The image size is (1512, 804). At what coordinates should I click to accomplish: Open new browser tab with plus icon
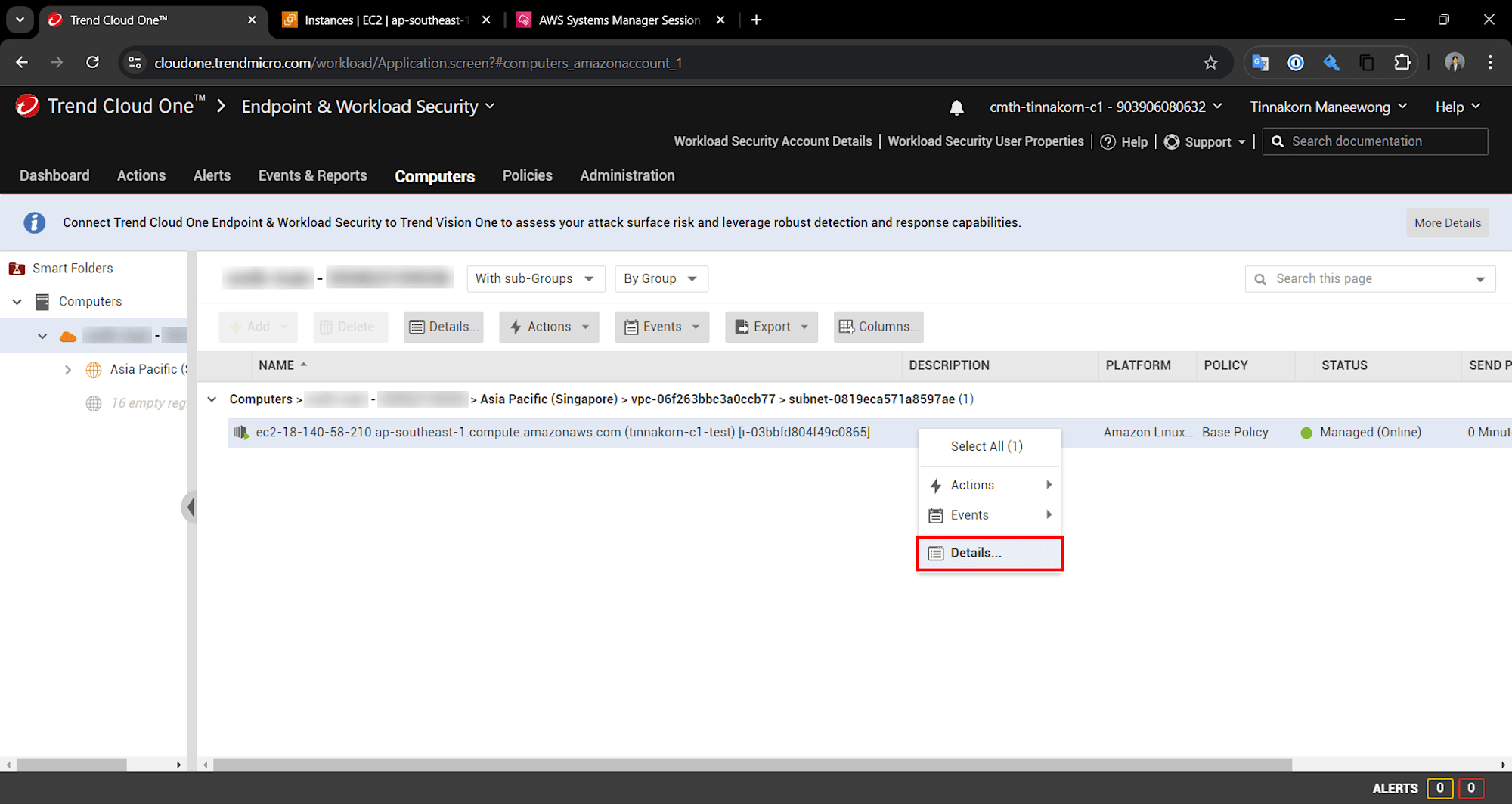click(756, 20)
